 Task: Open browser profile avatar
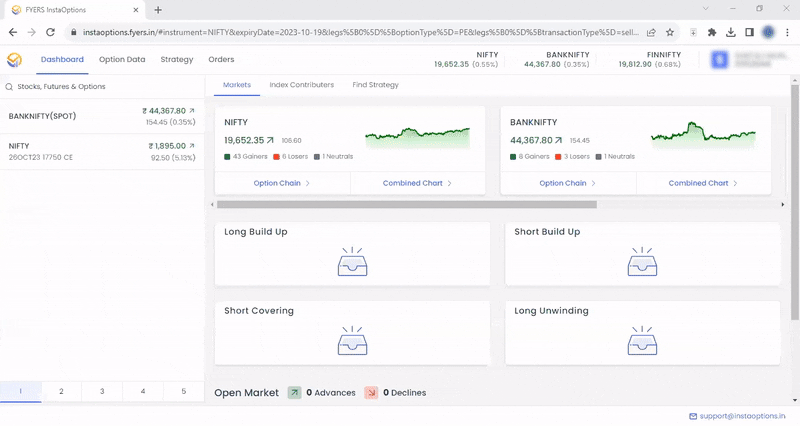tap(768, 32)
